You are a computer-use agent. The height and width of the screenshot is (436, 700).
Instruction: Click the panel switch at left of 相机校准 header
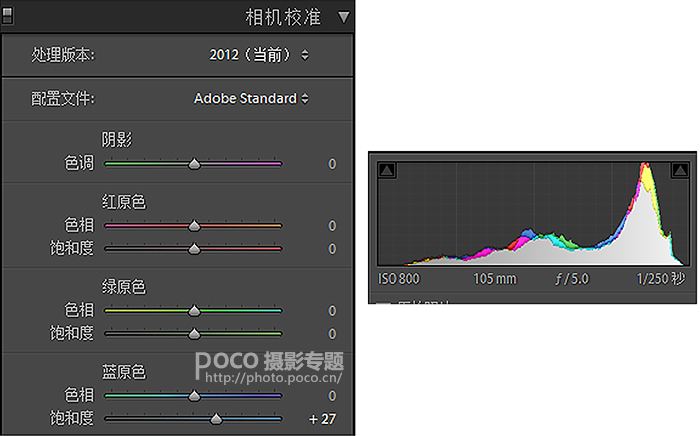pos(10,17)
